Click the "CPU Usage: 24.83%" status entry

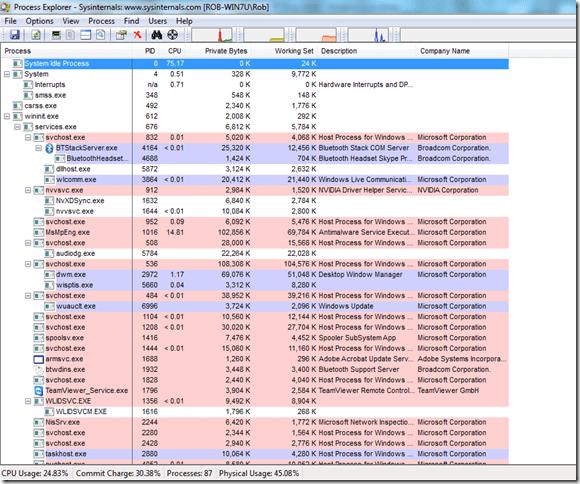point(35,473)
